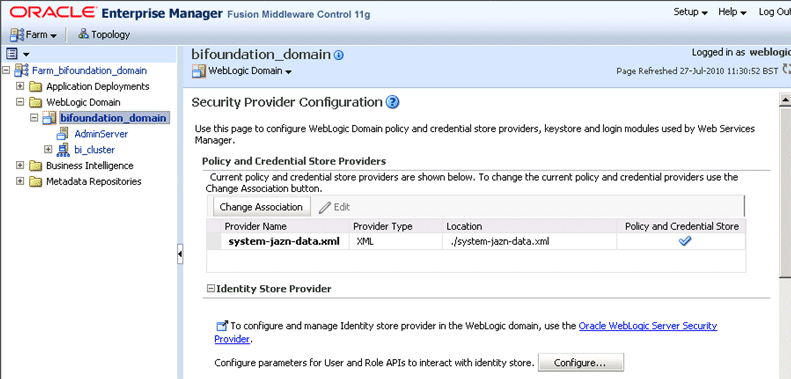The image size is (791, 379).
Task: Open the Help menu in header
Action: pyautogui.click(x=732, y=12)
